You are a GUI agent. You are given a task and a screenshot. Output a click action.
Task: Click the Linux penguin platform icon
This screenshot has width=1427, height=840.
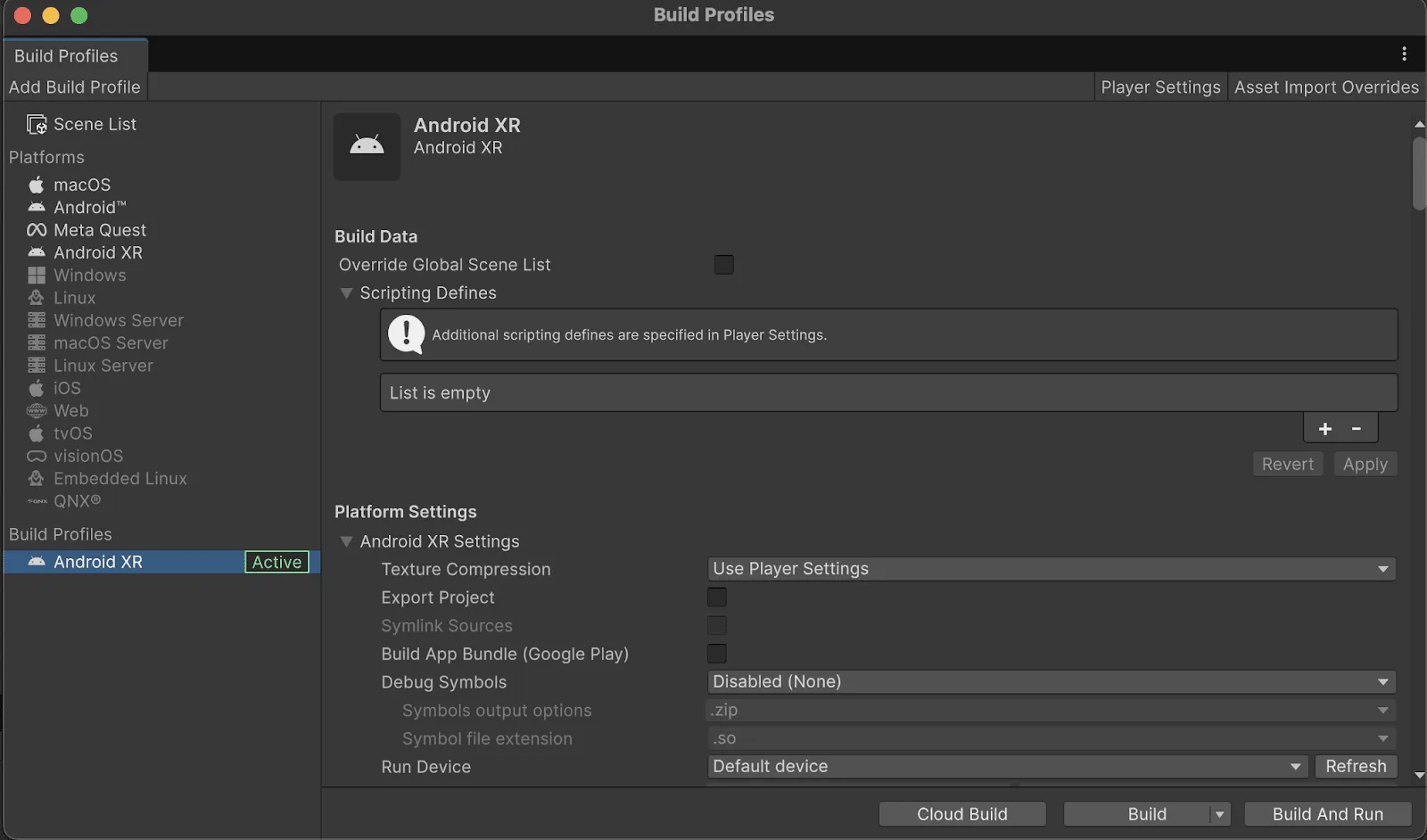[37, 298]
